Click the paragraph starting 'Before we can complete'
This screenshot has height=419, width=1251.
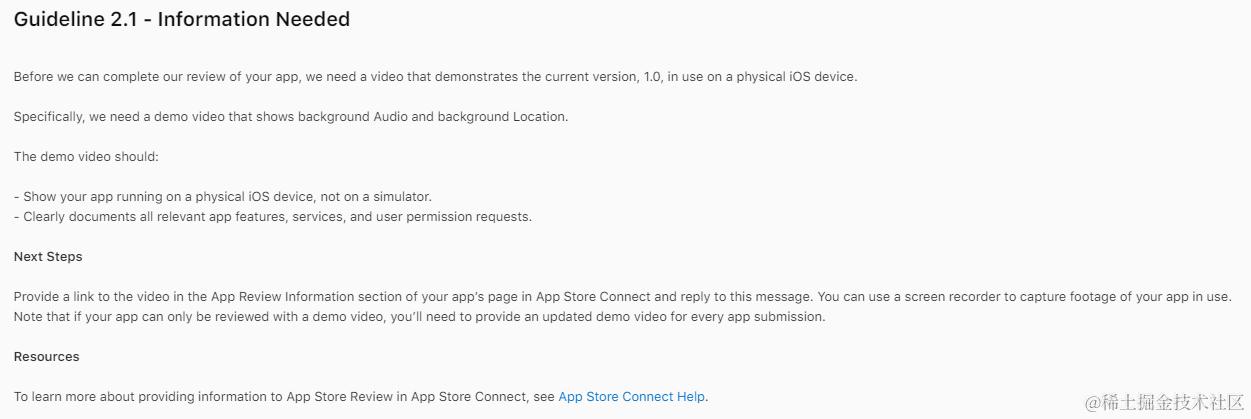click(x=435, y=77)
